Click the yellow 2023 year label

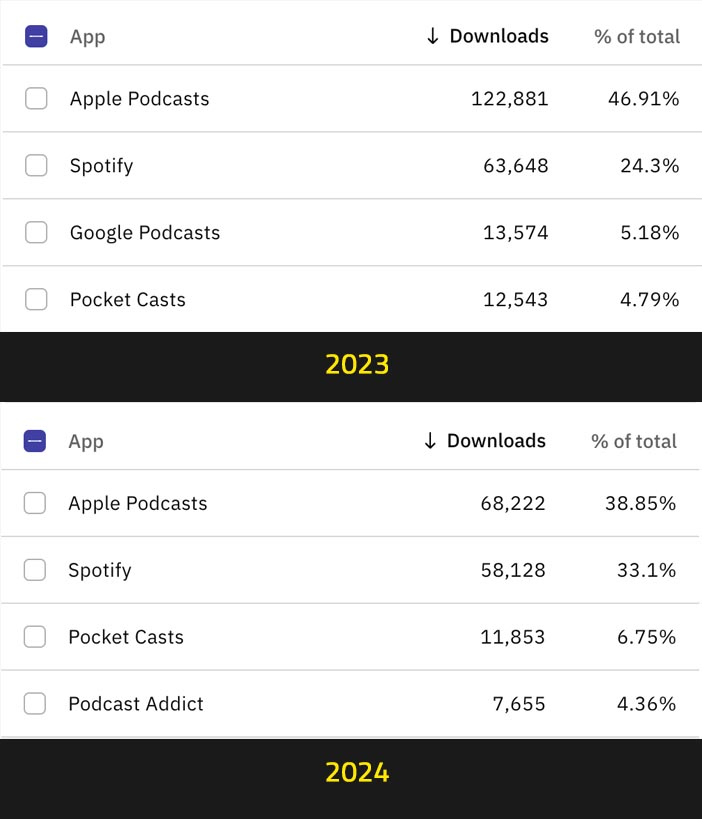pyautogui.click(x=357, y=365)
